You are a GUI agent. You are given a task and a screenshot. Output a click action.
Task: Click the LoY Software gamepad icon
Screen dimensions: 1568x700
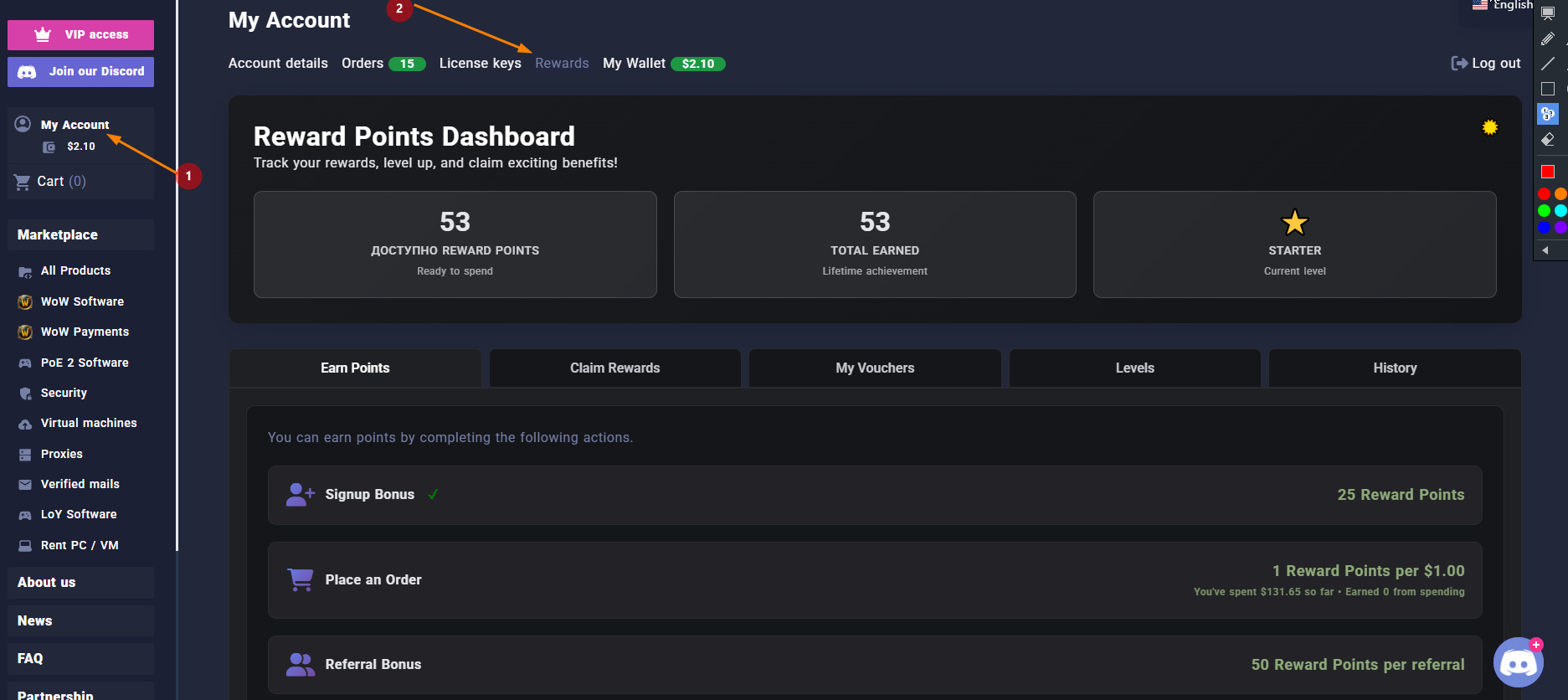click(25, 515)
